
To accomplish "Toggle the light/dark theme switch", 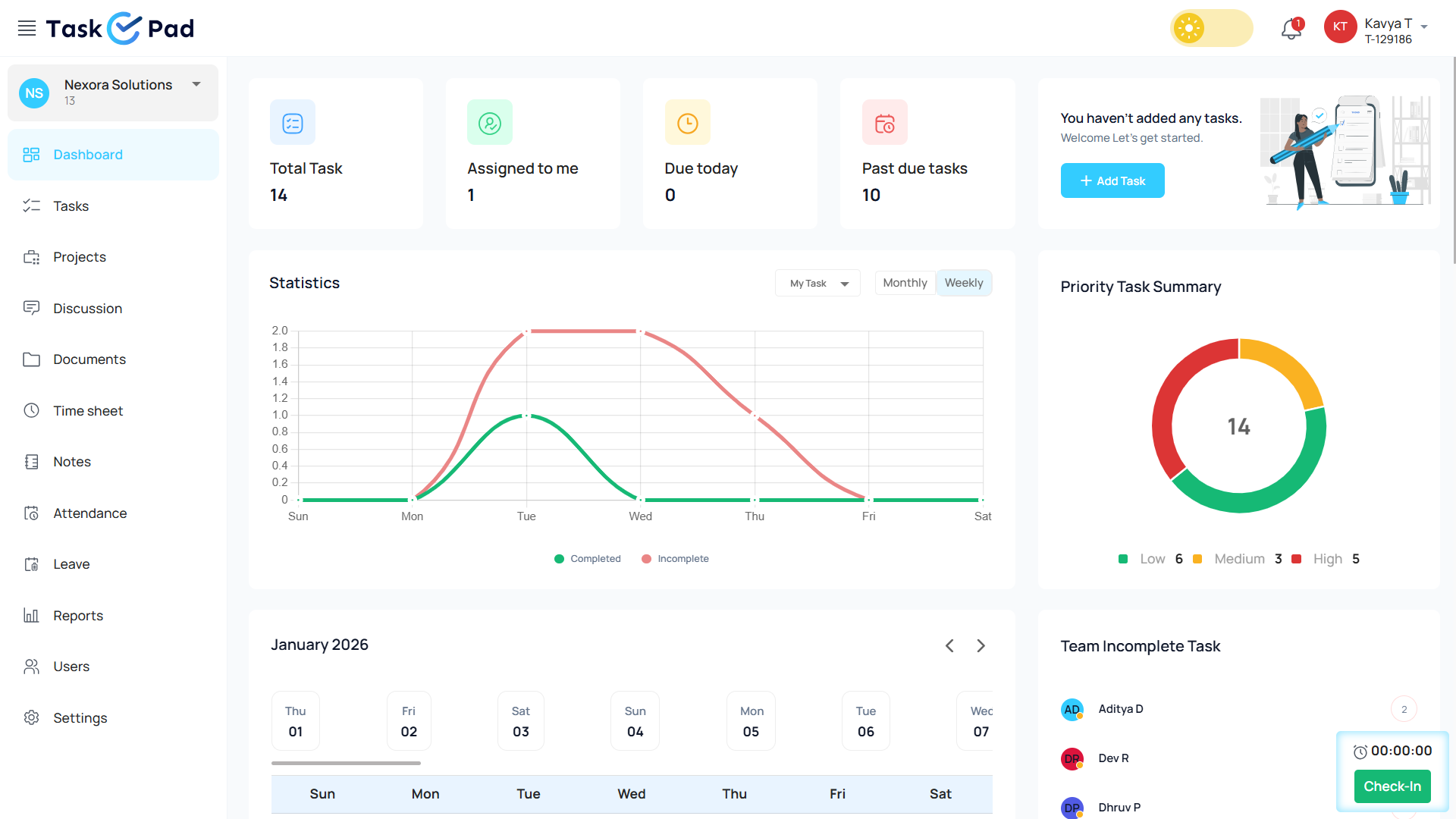I will tap(1211, 29).
